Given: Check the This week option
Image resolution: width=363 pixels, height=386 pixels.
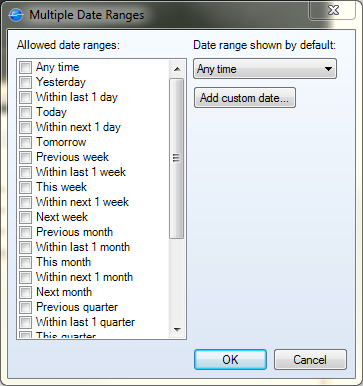Looking at the screenshot, I should click(25, 187).
